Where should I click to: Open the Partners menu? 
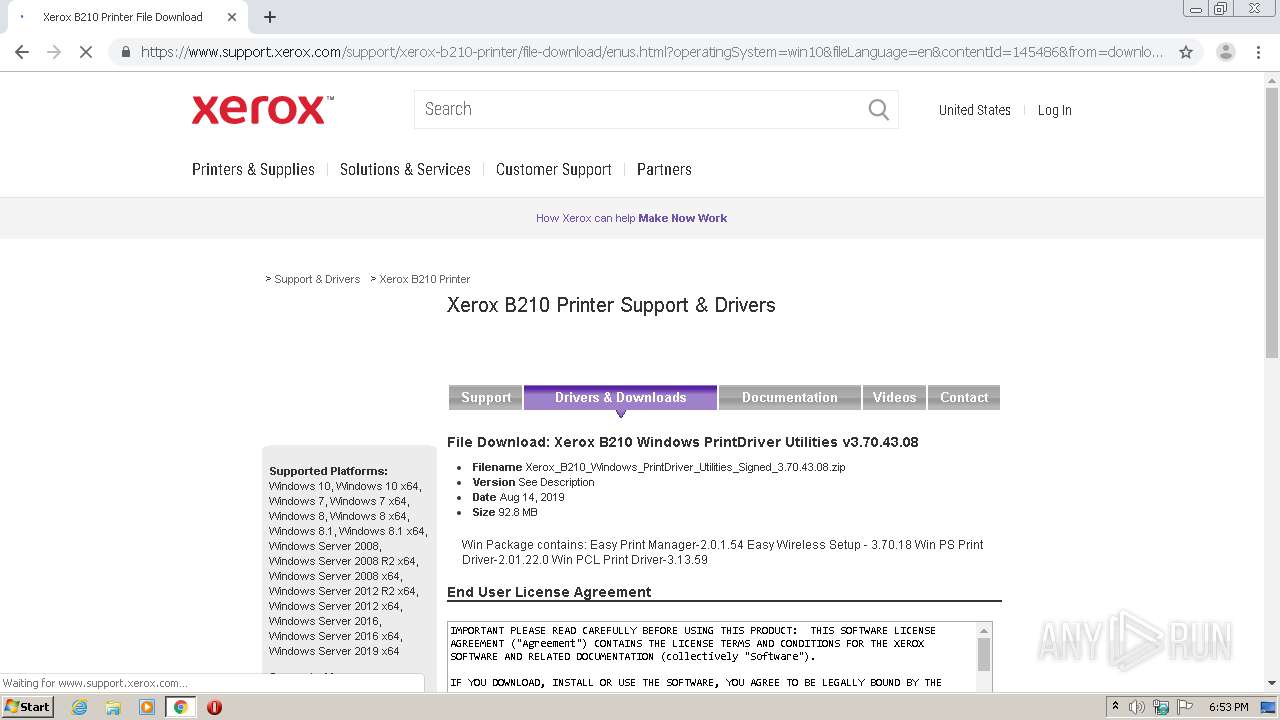tap(664, 169)
